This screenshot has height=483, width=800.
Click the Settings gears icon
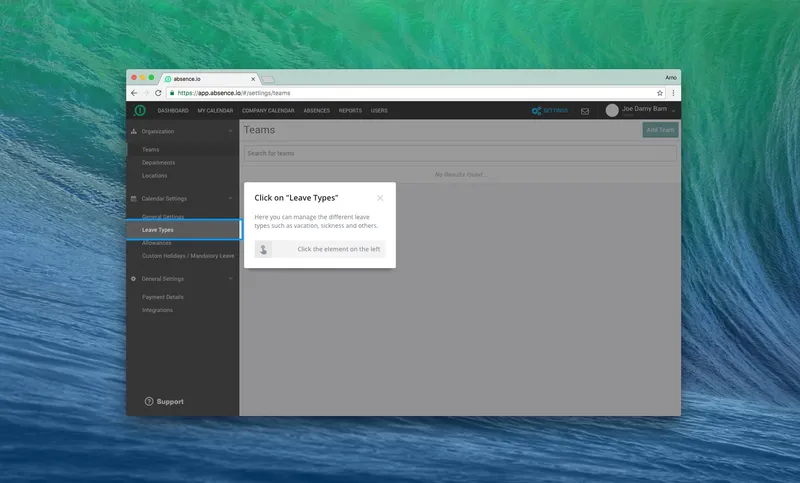[x=536, y=111]
